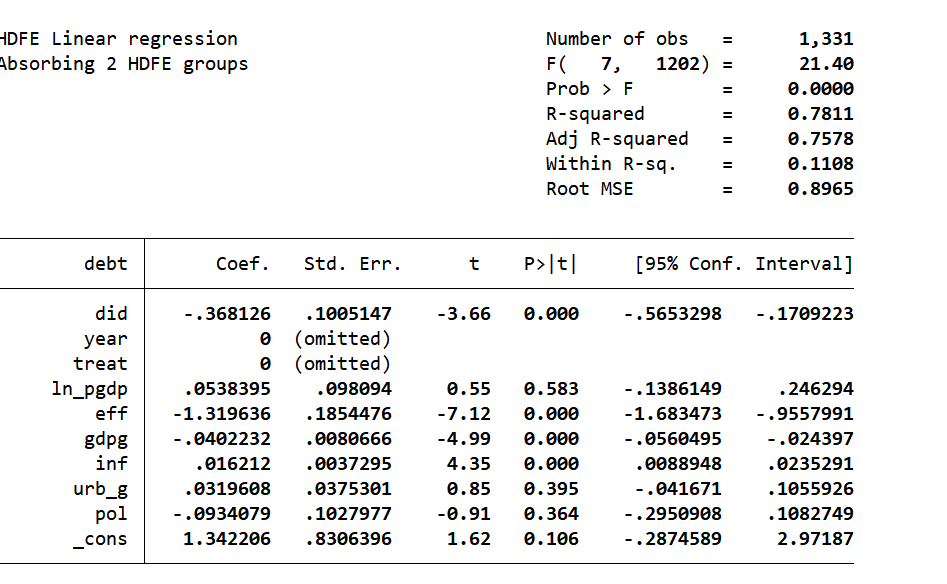The height and width of the screenshot is (584, 947).
Task: Select the 95% Conf. Interval header
Action: [x=744, y=264]
